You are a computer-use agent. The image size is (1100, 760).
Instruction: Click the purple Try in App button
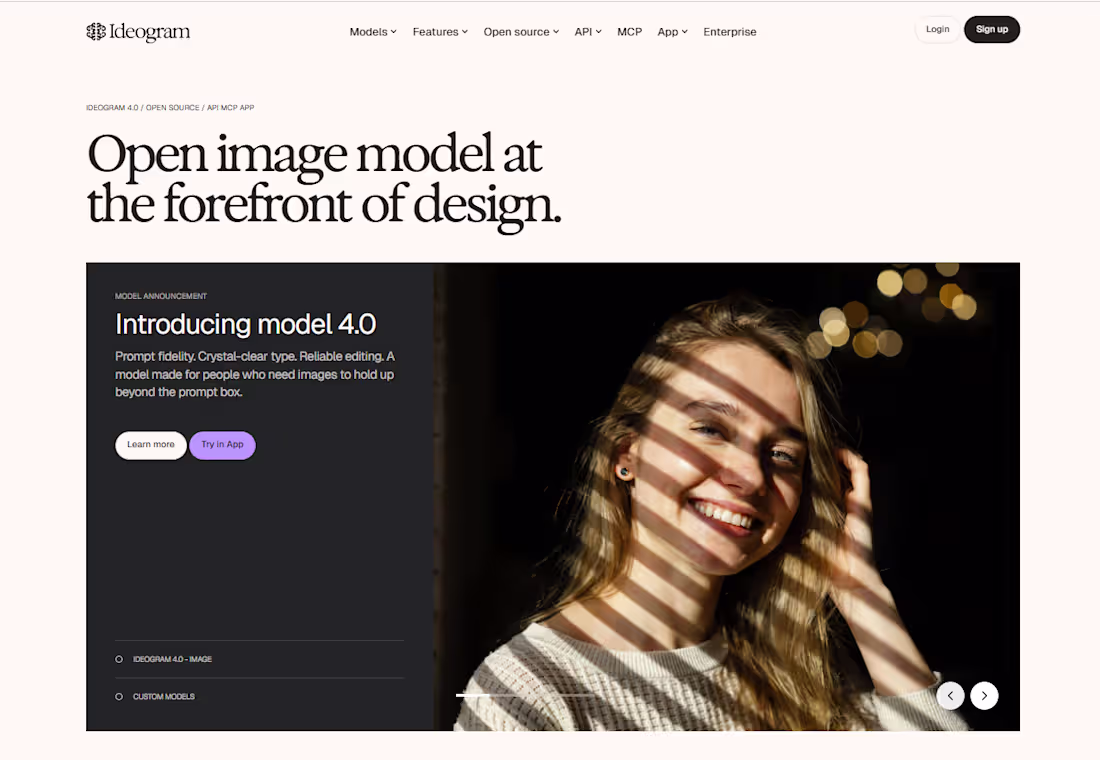pyautogui.click(x=222, y=445)
